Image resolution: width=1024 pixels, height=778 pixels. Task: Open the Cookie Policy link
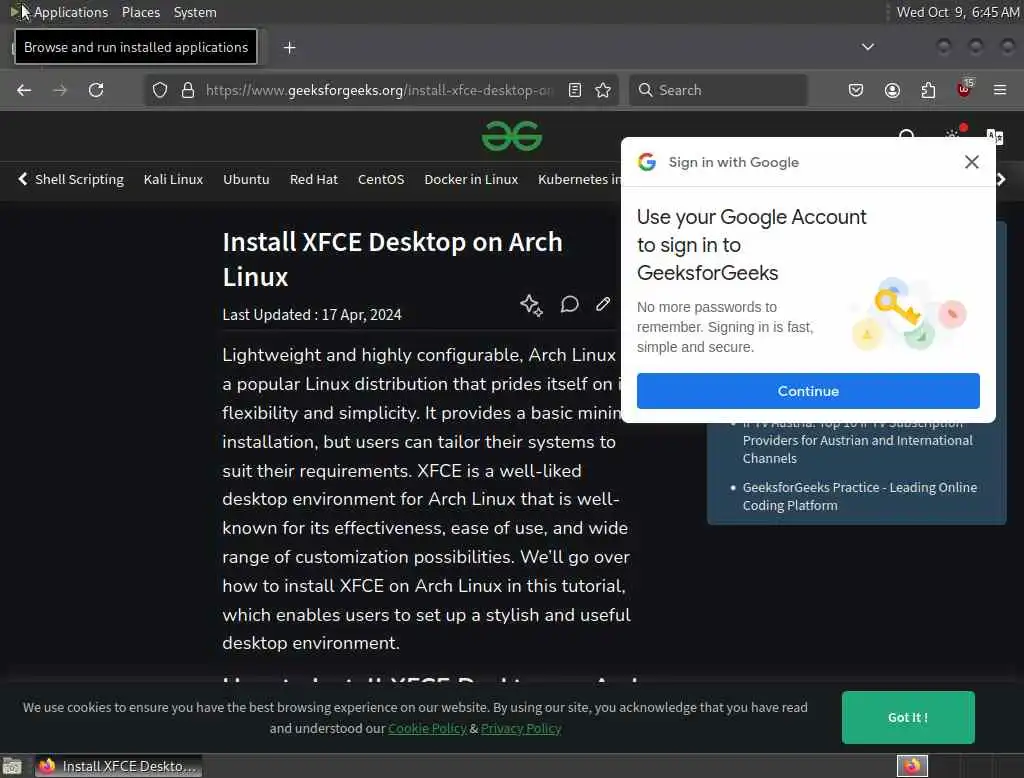click(427, 728)
